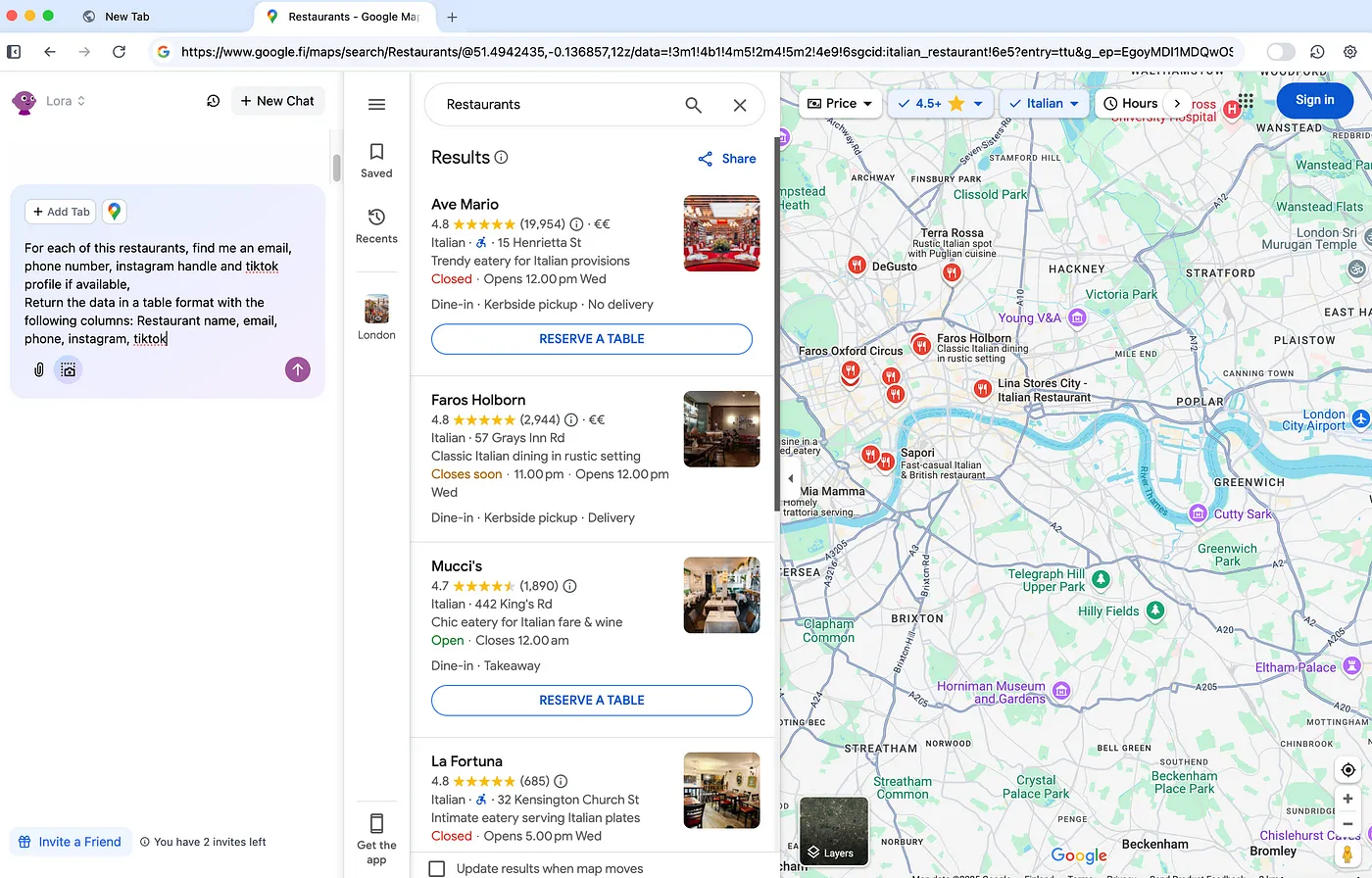Open a new browser tab
This screenshot has height=878, width=1372.
point(452,17)
